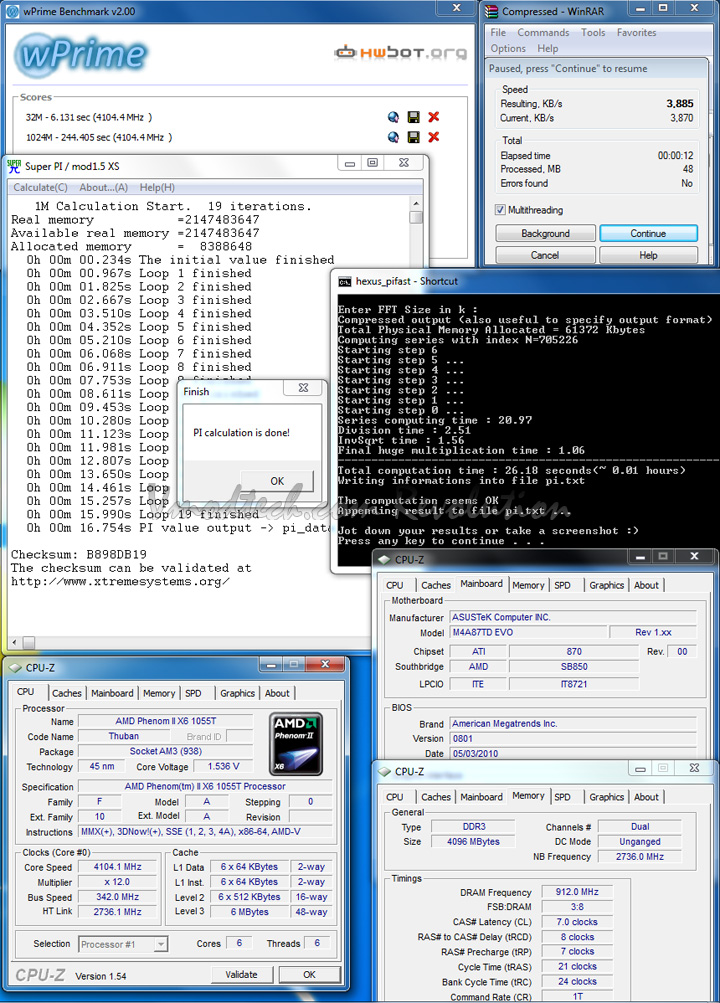Click Continue to resume WinRAR
720x1003 pixels.
pos(648,233)
